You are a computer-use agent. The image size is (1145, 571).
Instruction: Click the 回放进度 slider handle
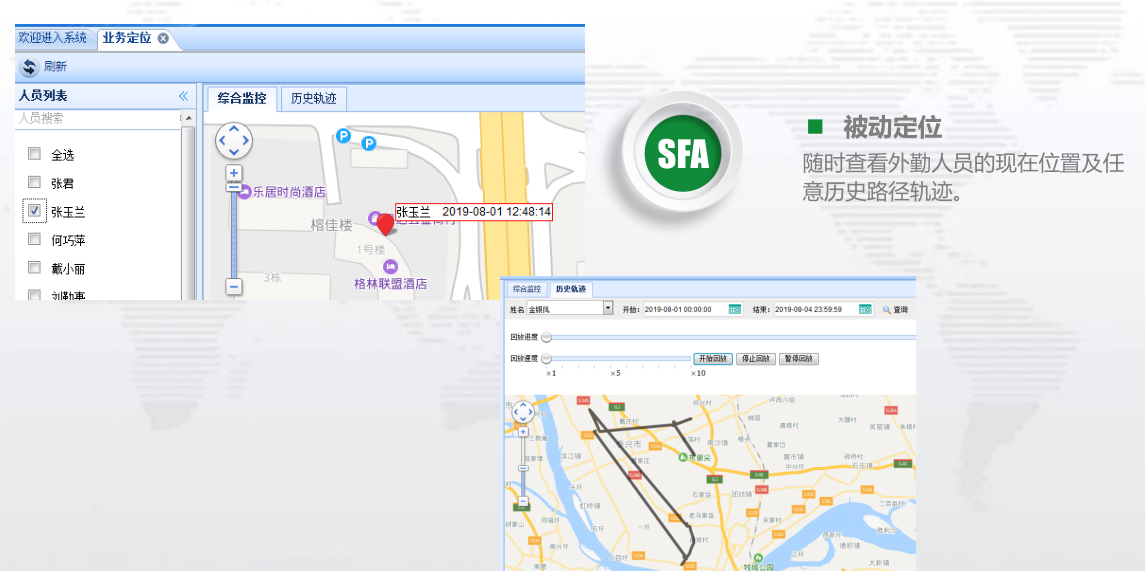pyautogui.click(x=546, y=337)
